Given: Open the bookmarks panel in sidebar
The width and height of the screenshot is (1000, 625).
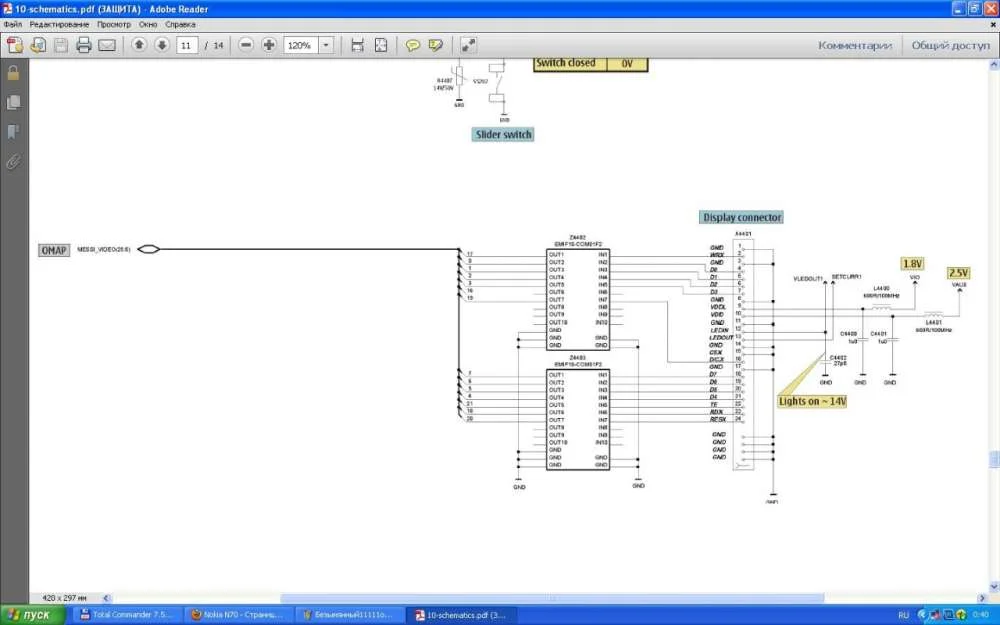Looking at the screenshot, I should 14,131.
